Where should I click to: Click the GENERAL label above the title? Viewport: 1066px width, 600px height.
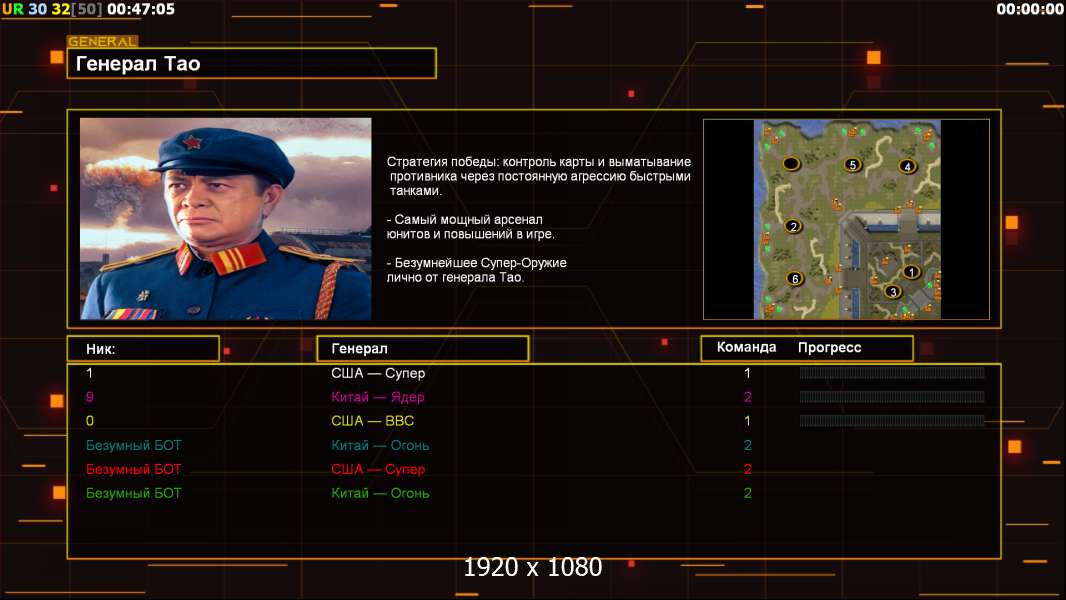click(x=103, y=41)
